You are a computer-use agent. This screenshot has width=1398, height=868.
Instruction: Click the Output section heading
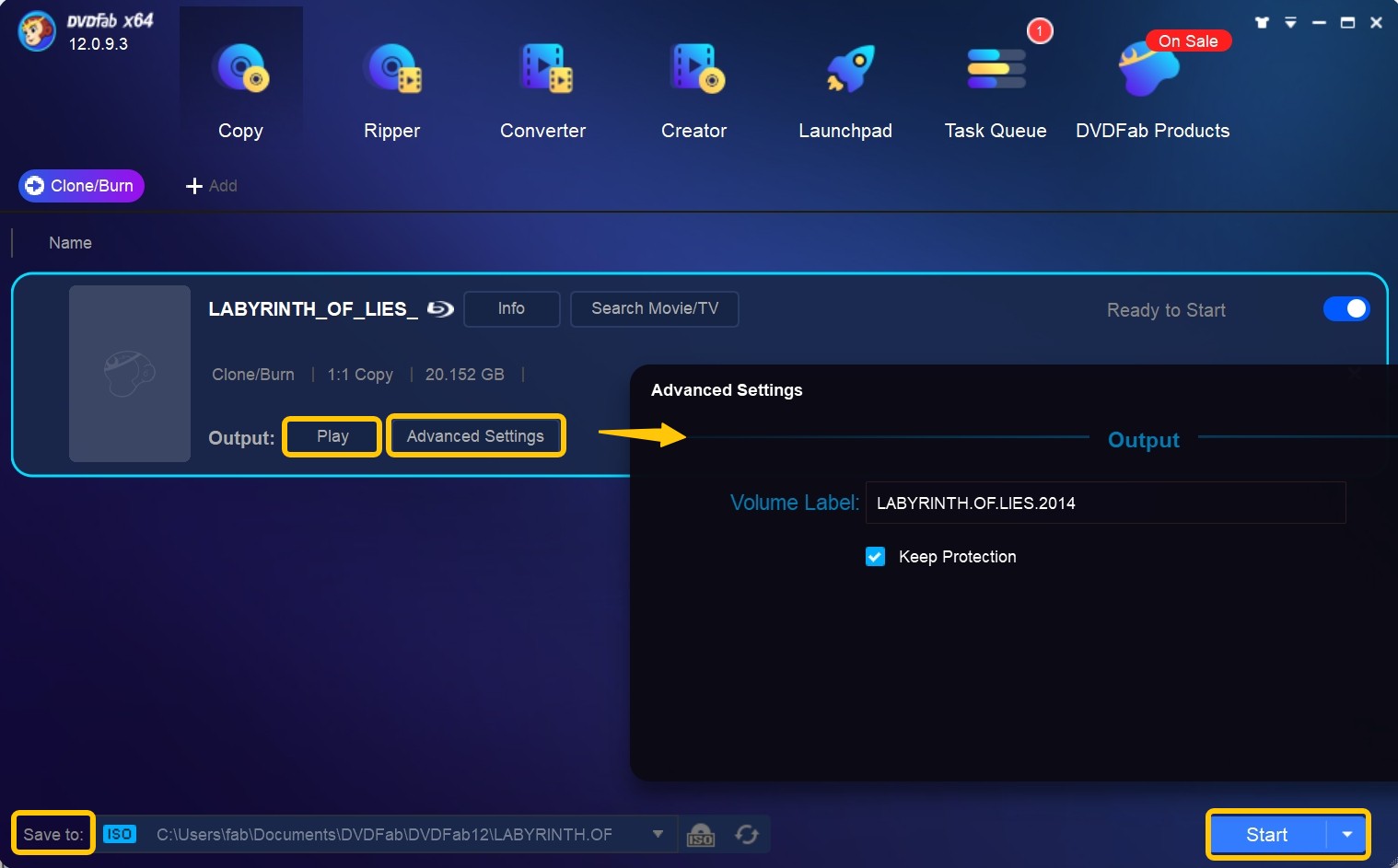(x=1143, y=440)
